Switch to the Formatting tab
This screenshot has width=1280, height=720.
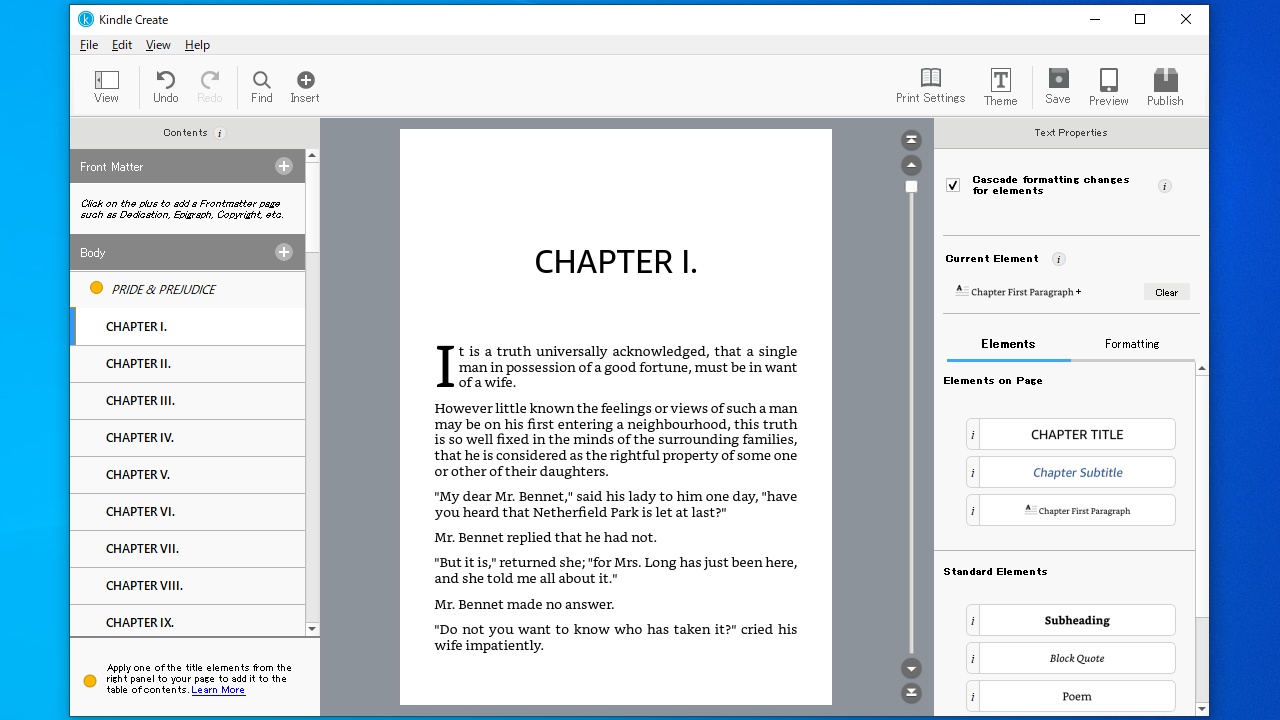[x=1132, y=344]
